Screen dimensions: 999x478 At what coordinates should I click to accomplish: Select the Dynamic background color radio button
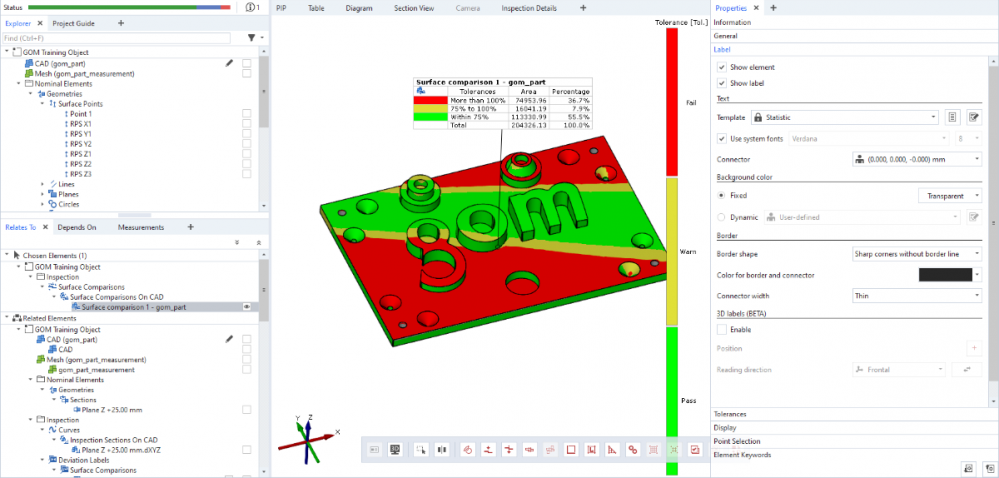tap(722, 216)
